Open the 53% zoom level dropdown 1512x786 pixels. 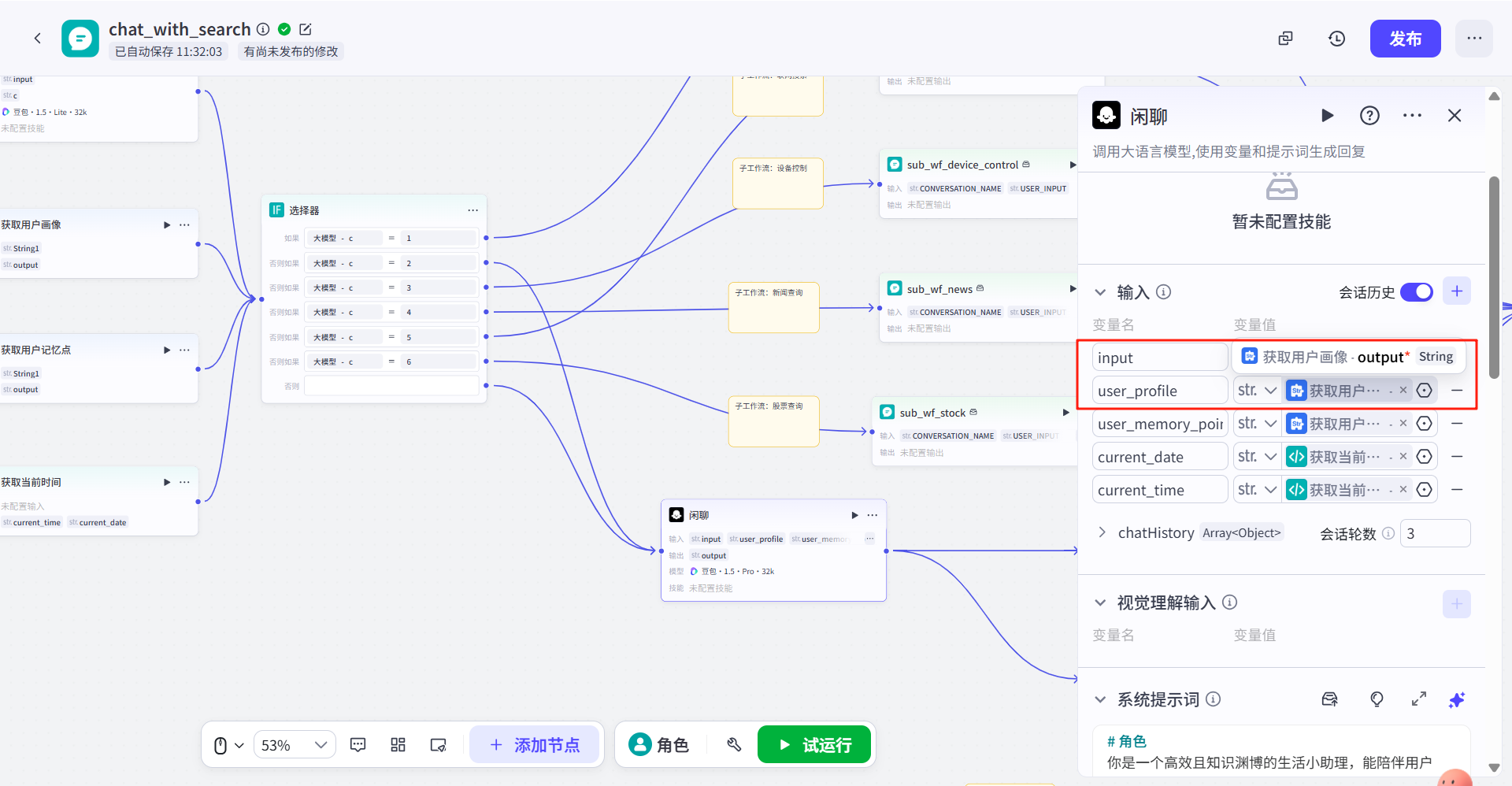coord(295,745)
